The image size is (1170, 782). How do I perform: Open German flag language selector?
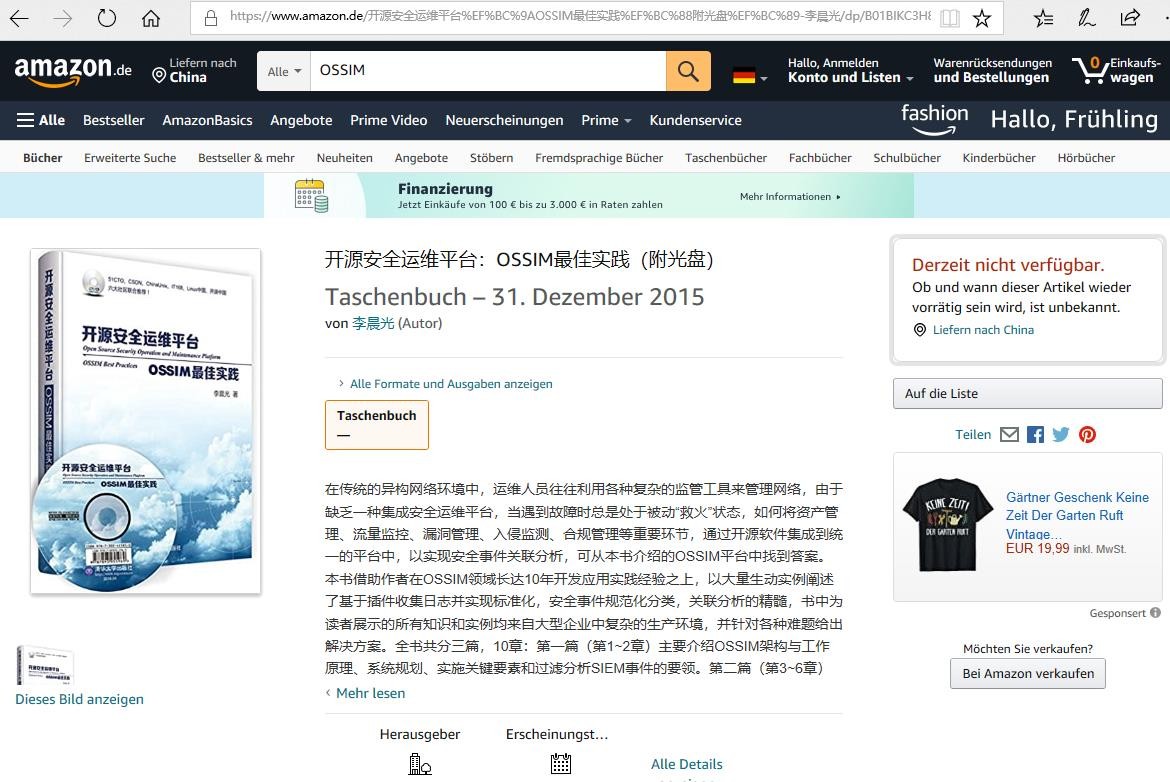pos(750,75)
